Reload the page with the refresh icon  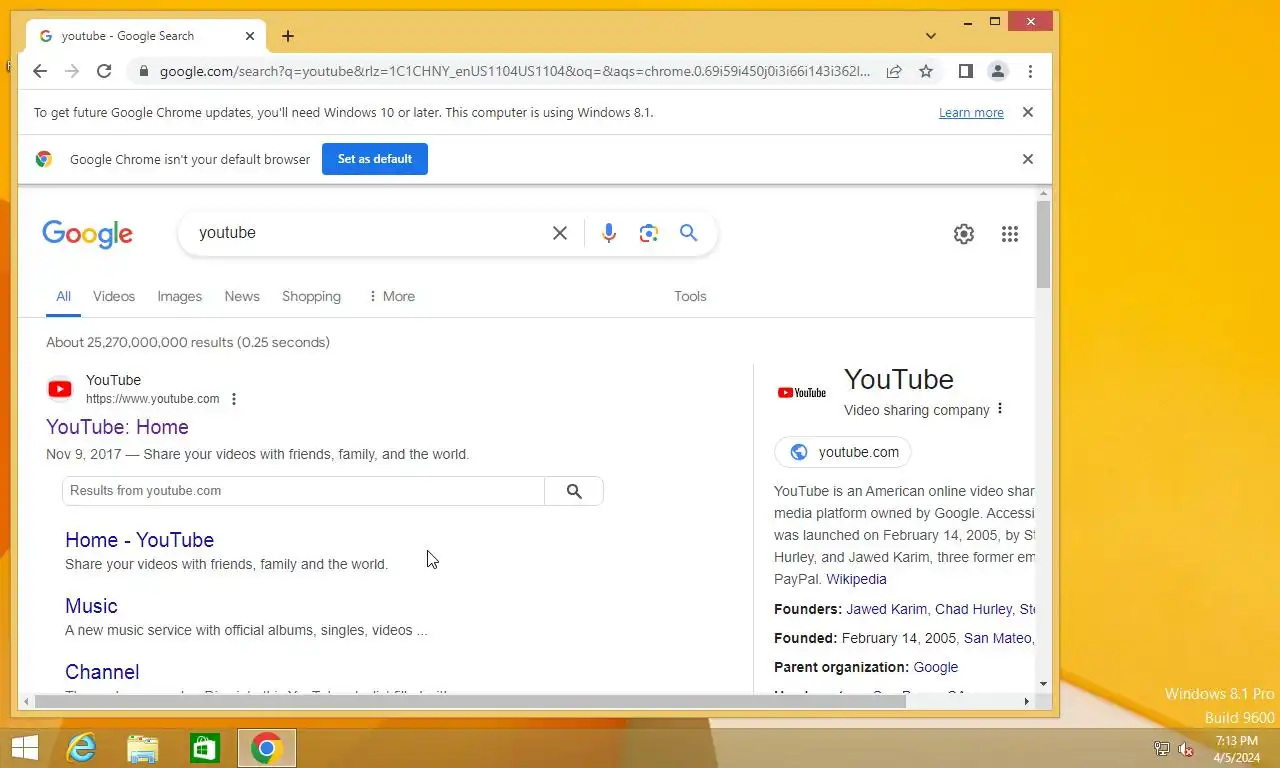coord(104,71)
